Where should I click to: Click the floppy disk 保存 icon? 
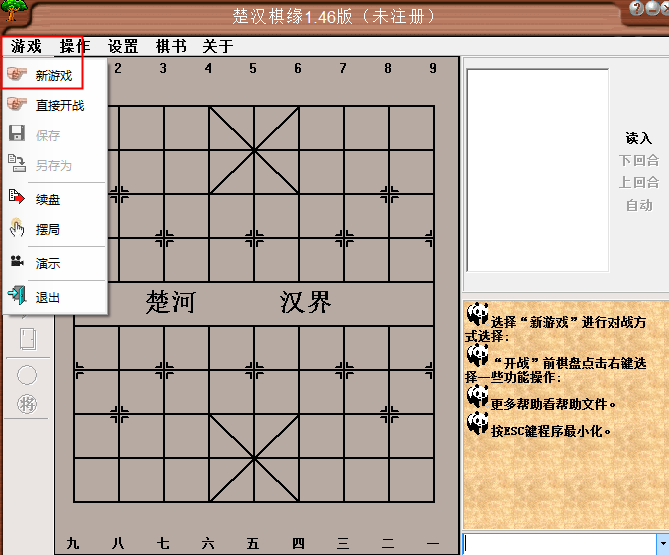(x=17, y=134)
